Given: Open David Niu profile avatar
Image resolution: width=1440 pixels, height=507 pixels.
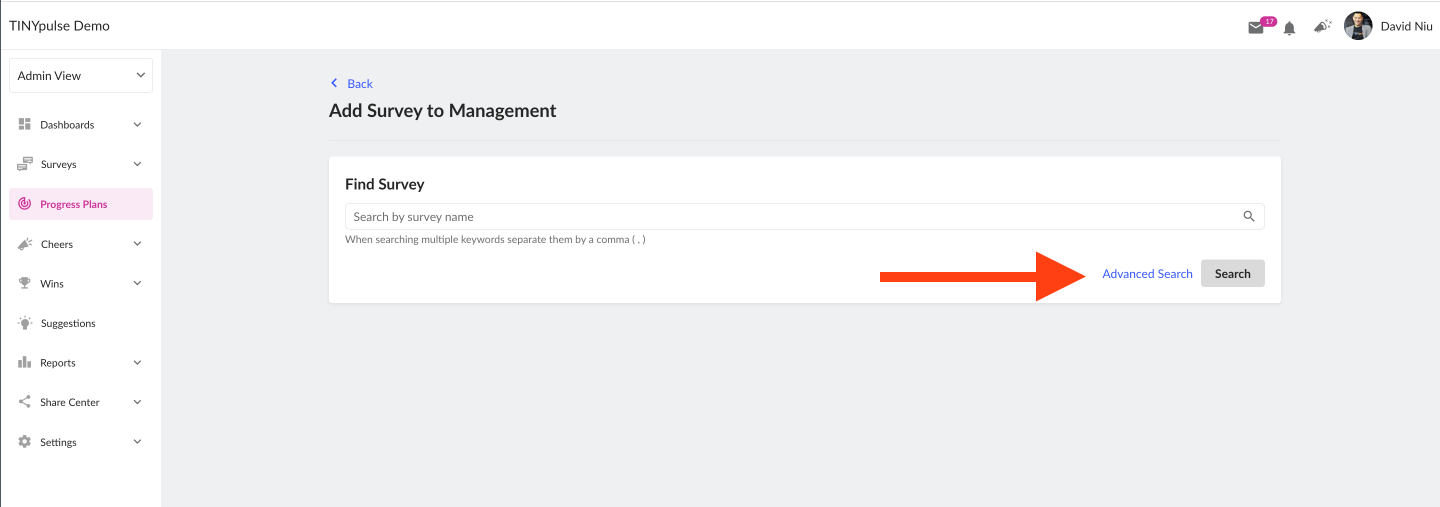Looking at the screenshot, I should coord(1358,26).
